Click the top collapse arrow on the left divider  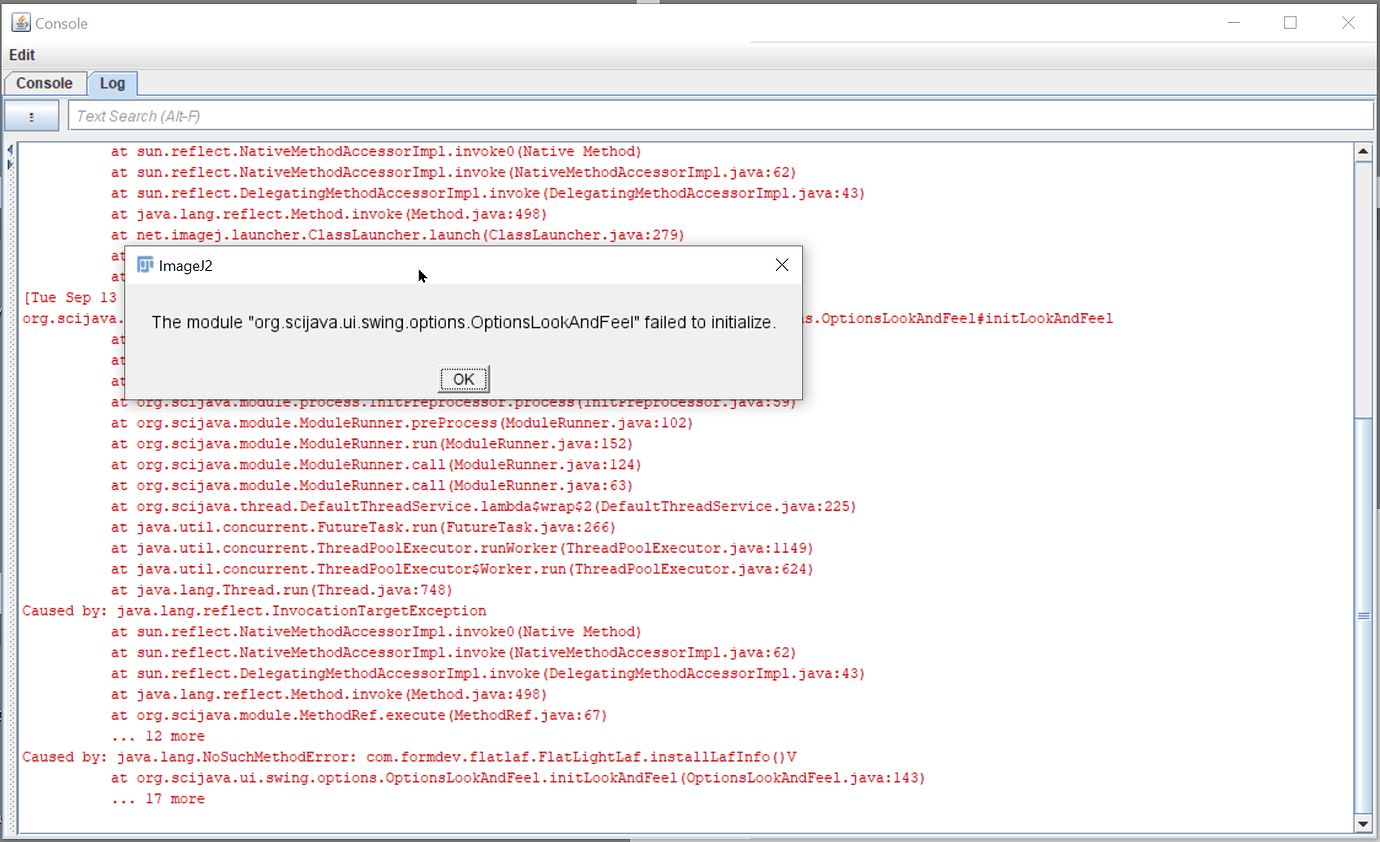(x=8, y=149)
